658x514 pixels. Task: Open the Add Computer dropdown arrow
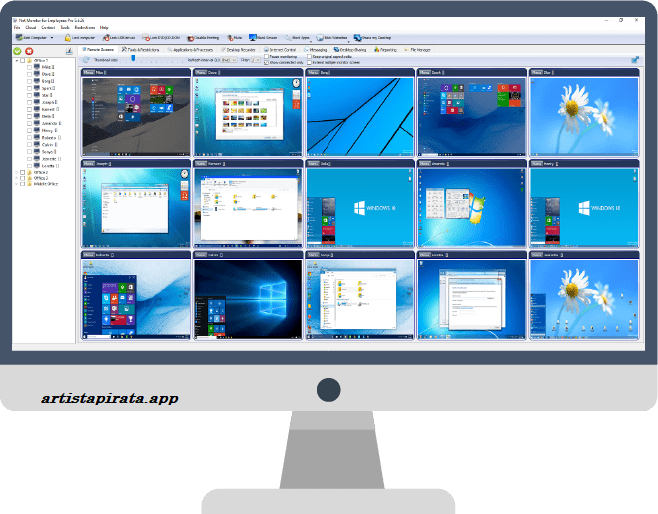coord(52,38)
